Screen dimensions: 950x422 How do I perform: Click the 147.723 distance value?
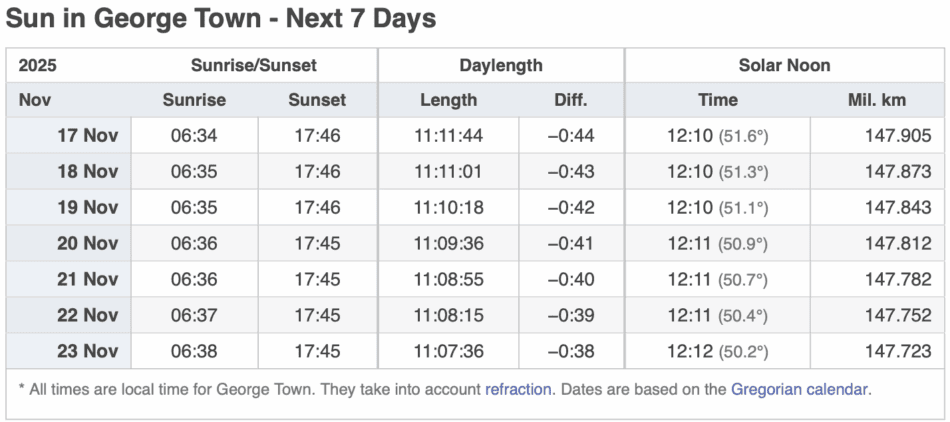click(898, 352)
